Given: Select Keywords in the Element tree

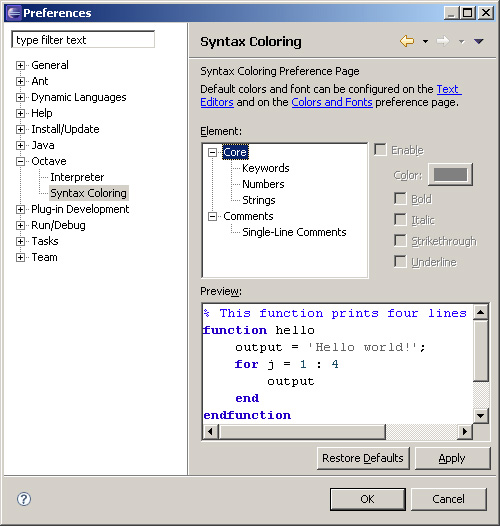Looking at the screenshot, I should (265, 168).
